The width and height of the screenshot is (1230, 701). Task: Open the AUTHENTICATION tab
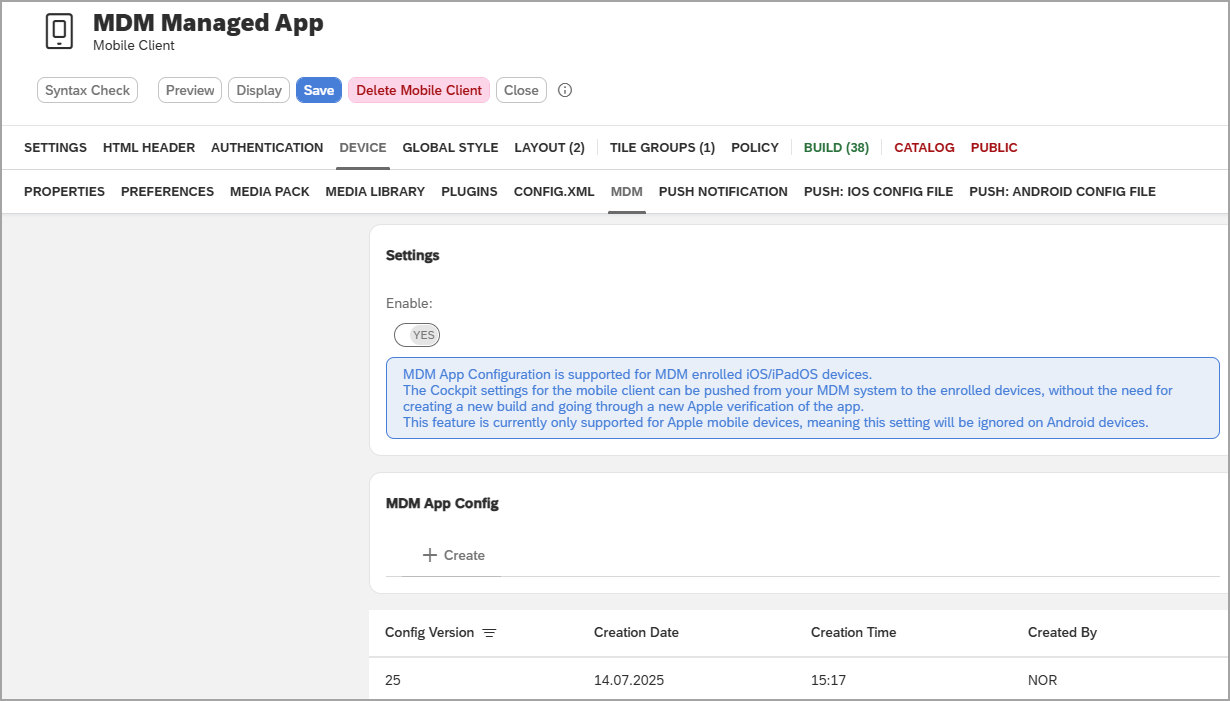266,147
